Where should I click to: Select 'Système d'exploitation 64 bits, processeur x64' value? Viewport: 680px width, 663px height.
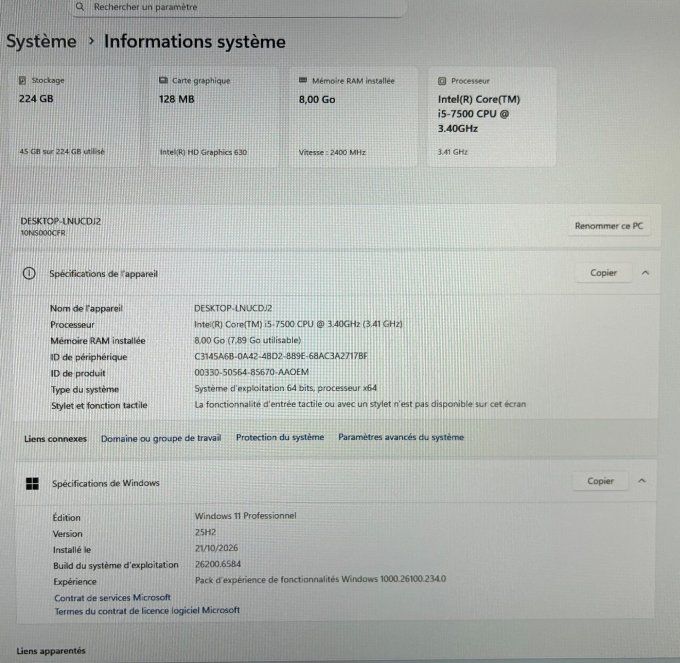(x=285, y=388)
